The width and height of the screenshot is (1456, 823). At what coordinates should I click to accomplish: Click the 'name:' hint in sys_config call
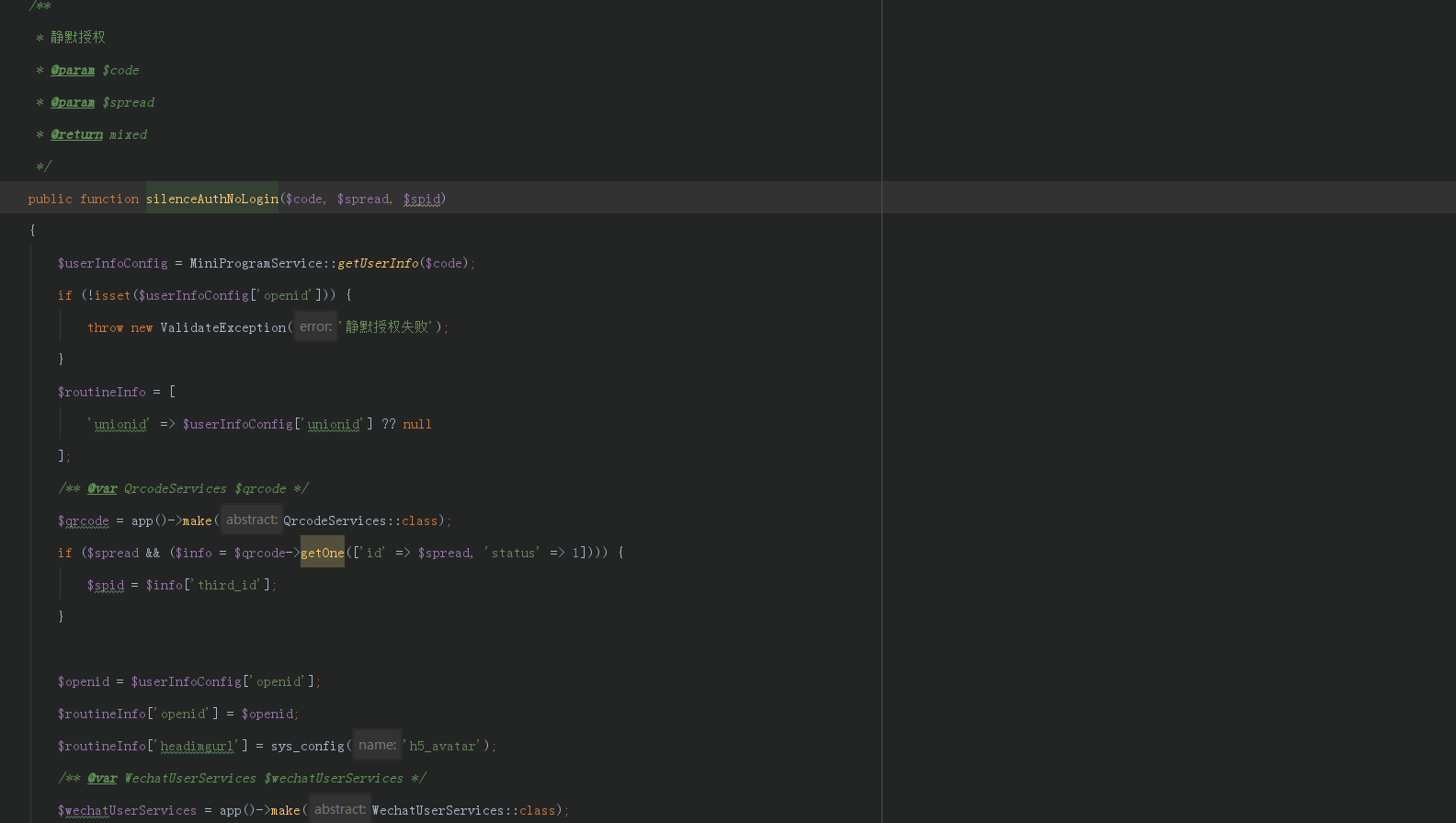(x=378, y=745)
